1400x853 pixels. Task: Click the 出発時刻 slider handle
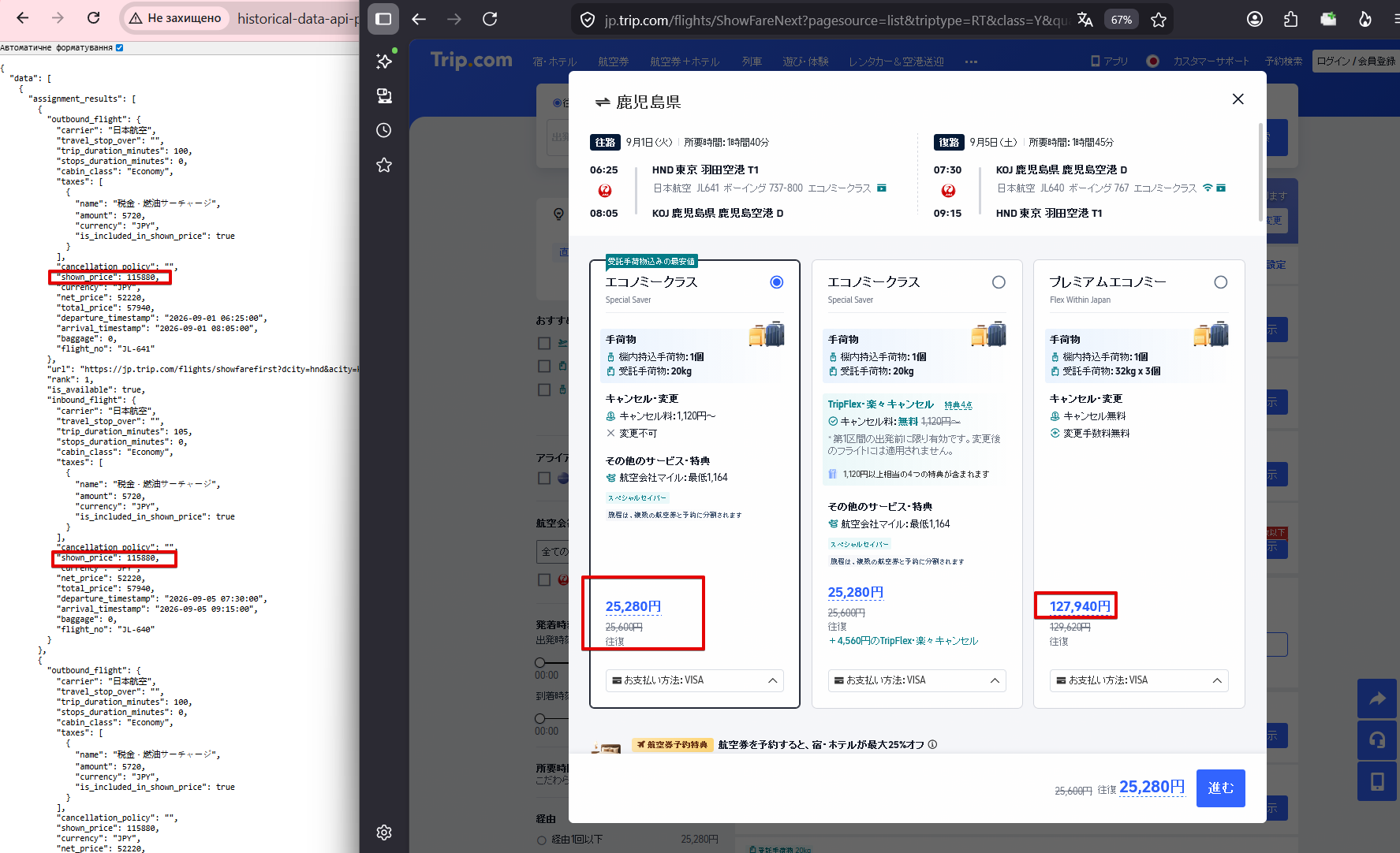pos(540,662)
